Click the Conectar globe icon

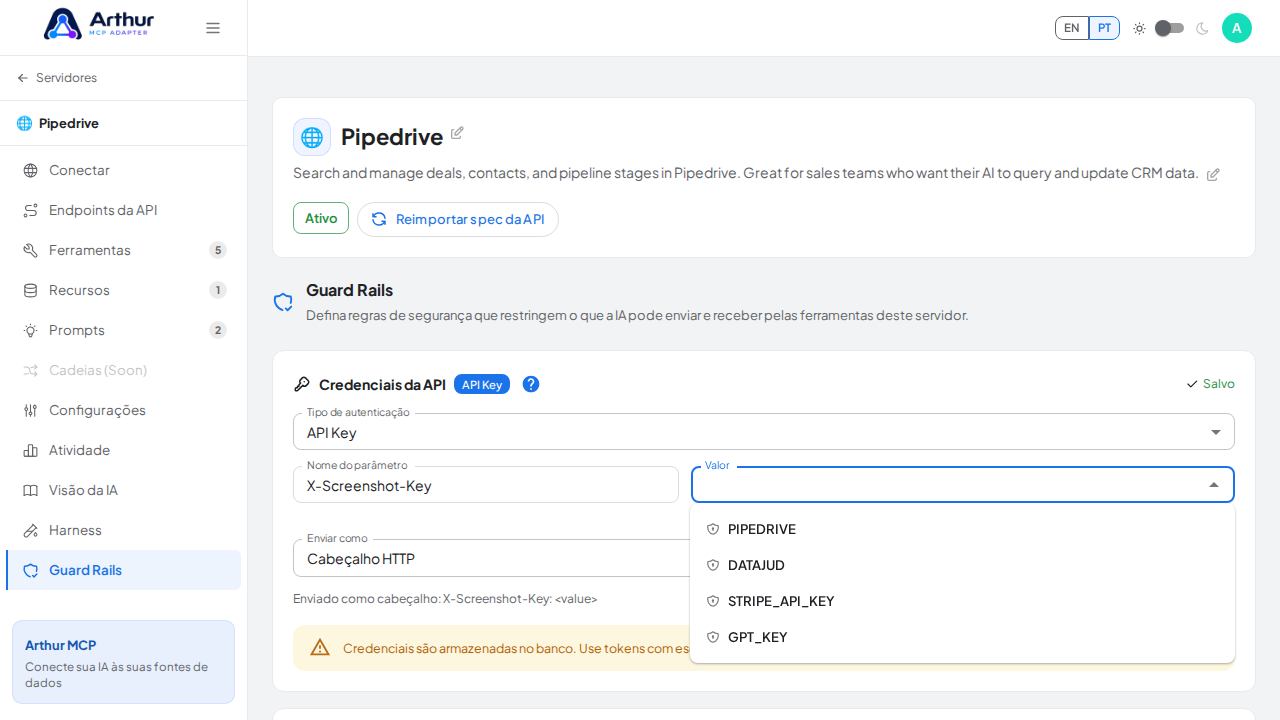(31, 170)
